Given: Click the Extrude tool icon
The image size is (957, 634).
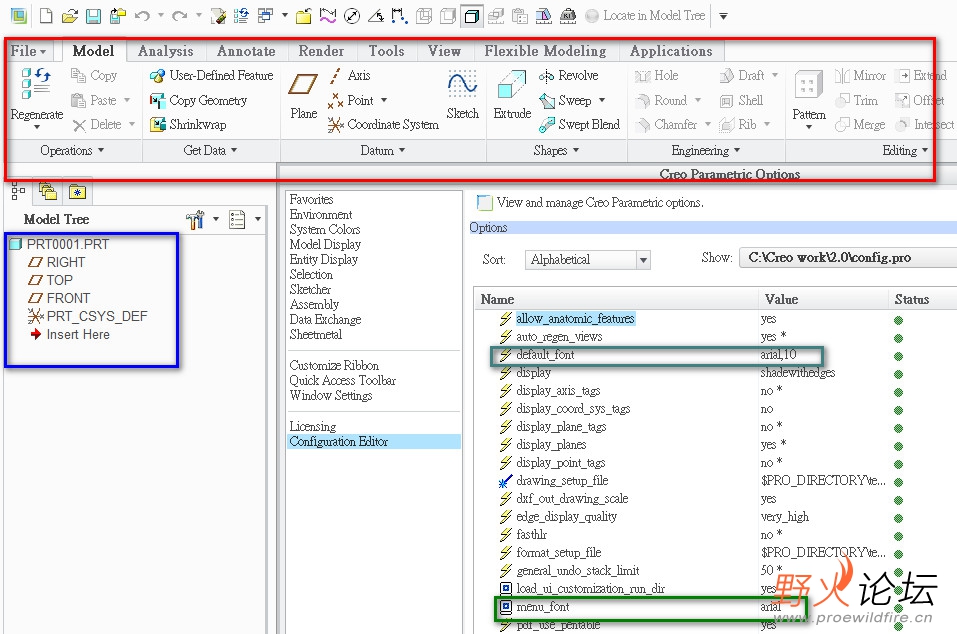Looking at the screenshot, I should [511, 84].
